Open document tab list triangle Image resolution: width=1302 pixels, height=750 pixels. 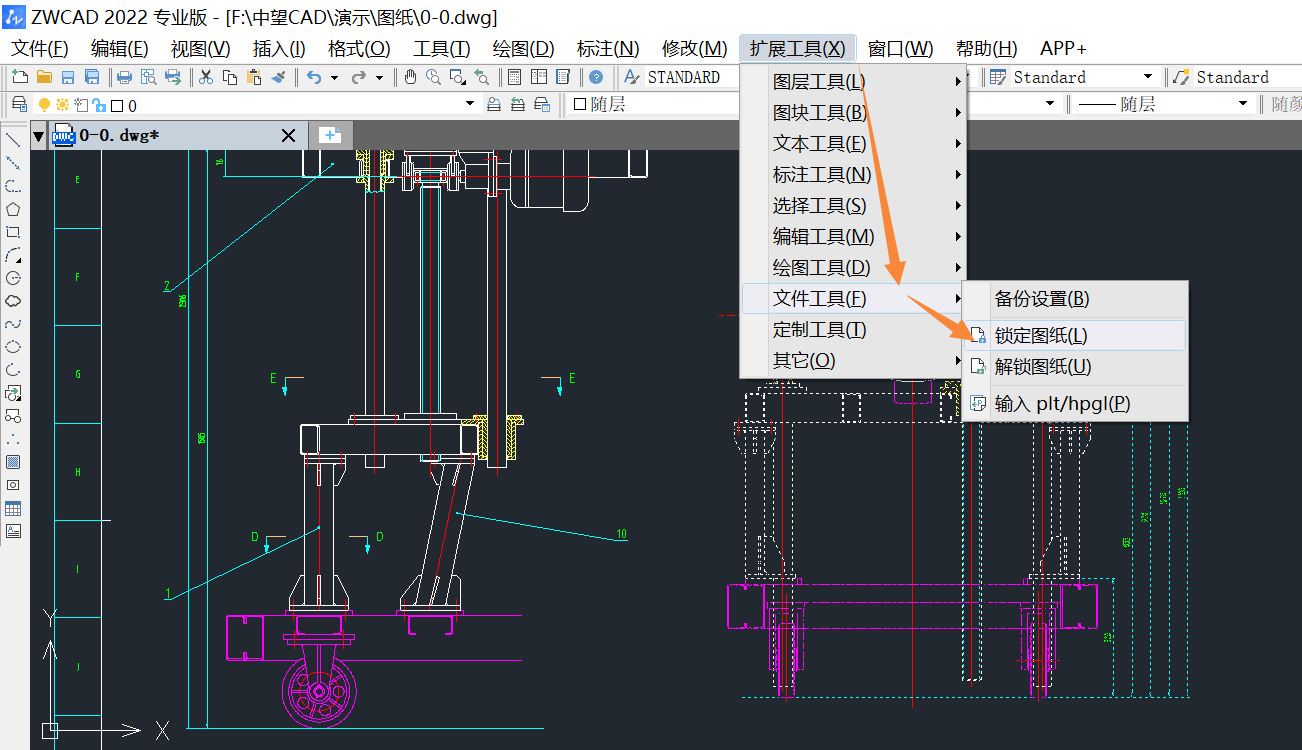39,136
